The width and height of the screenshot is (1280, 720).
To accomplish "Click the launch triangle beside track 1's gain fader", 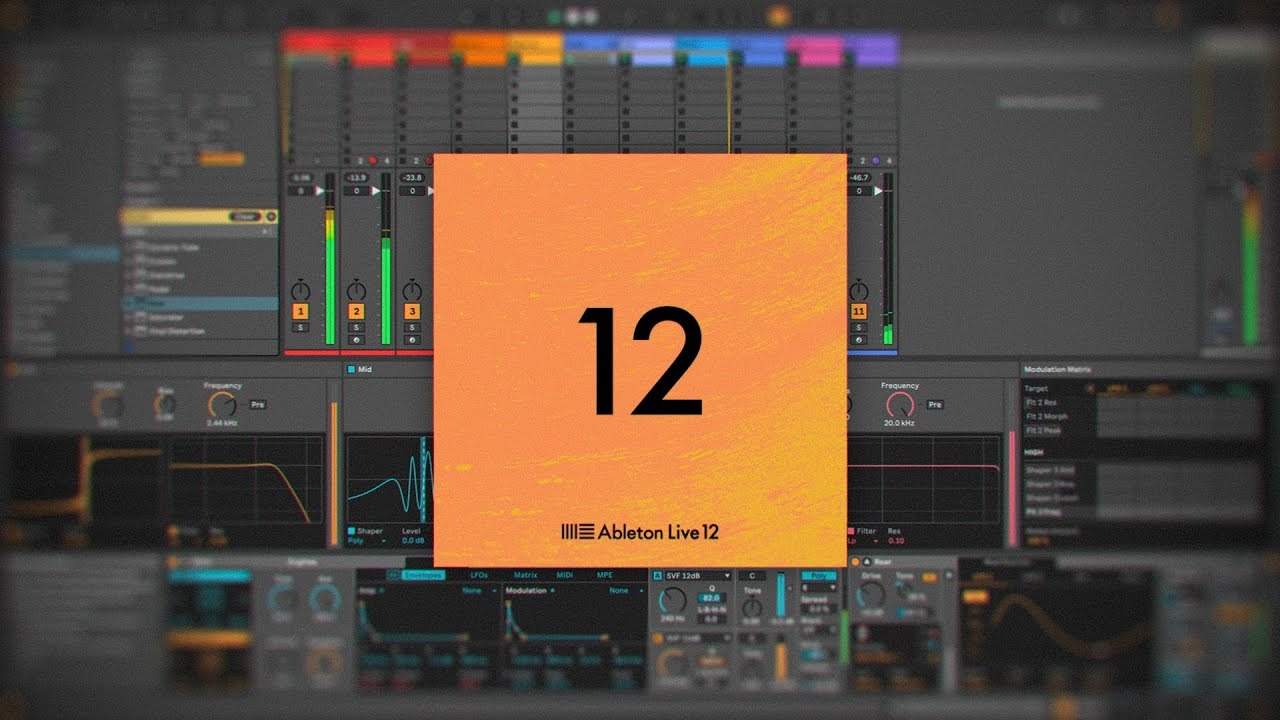I will click(318, 190).
